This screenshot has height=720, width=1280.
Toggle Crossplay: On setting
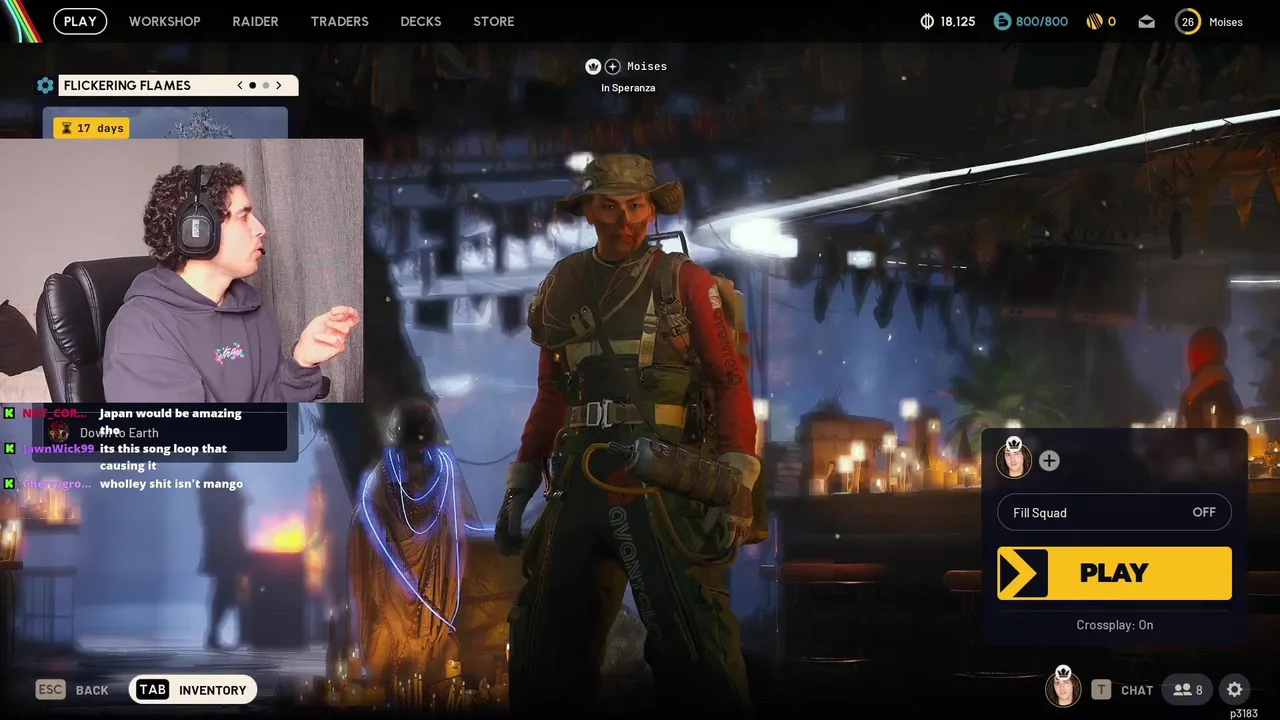pyautogui.click(x=1114, y=625)
